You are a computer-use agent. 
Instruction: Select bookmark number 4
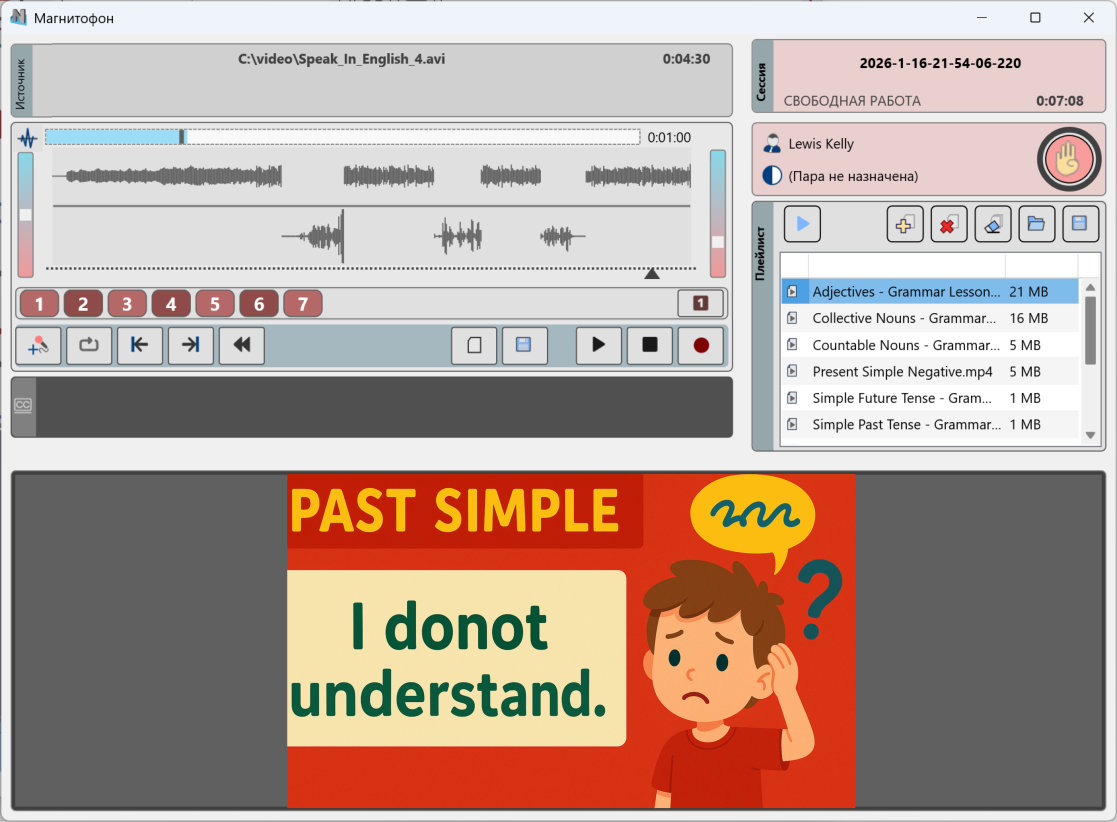[x=171, y=304]
